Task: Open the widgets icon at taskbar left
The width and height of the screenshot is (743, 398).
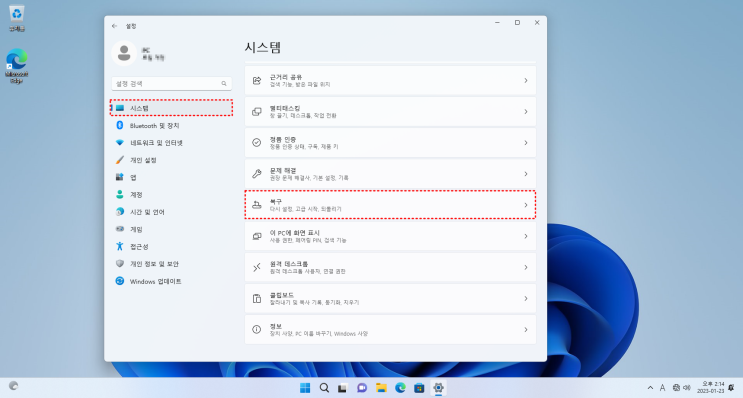Action: pos(14,386)
